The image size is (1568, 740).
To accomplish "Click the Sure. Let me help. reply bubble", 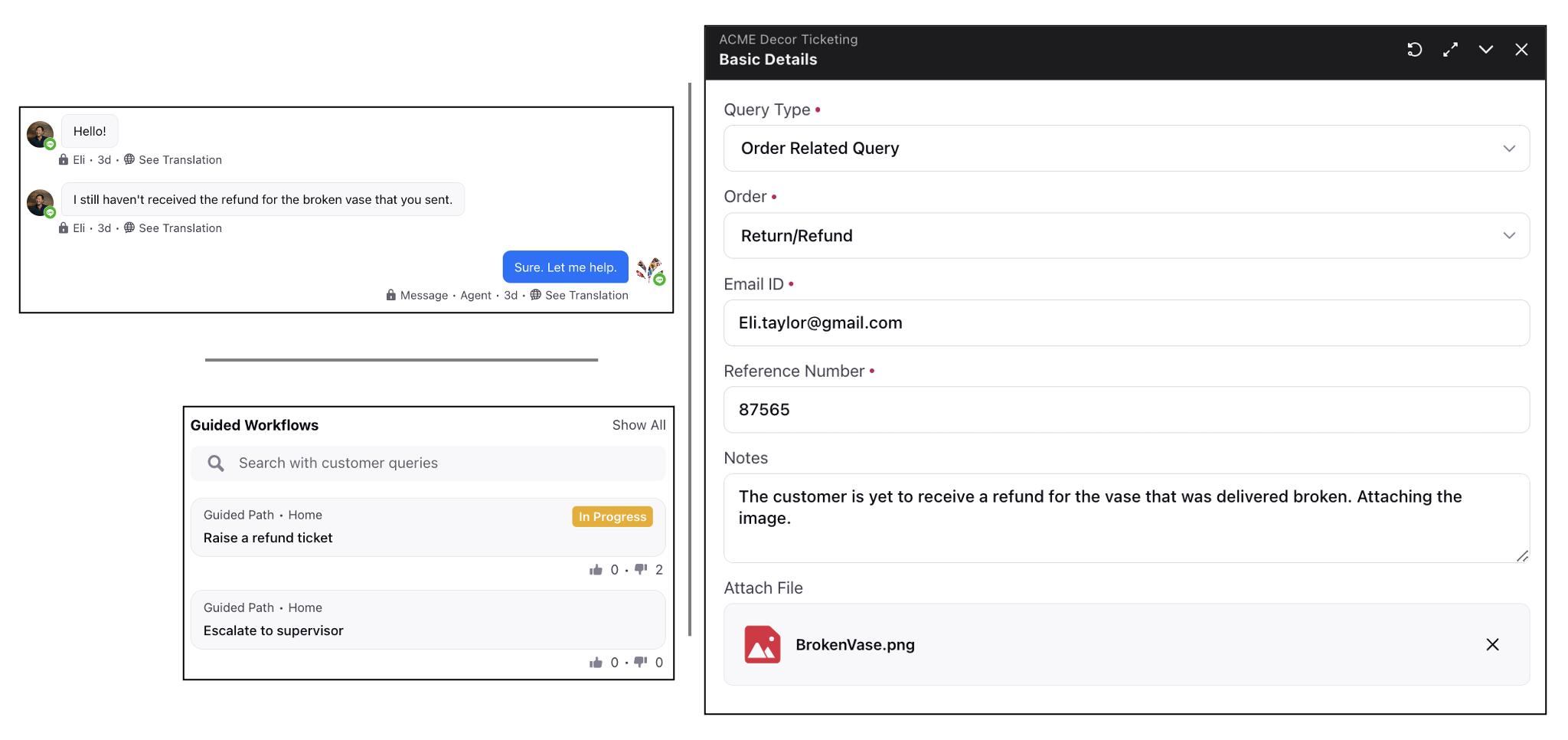I will [566, 267].
